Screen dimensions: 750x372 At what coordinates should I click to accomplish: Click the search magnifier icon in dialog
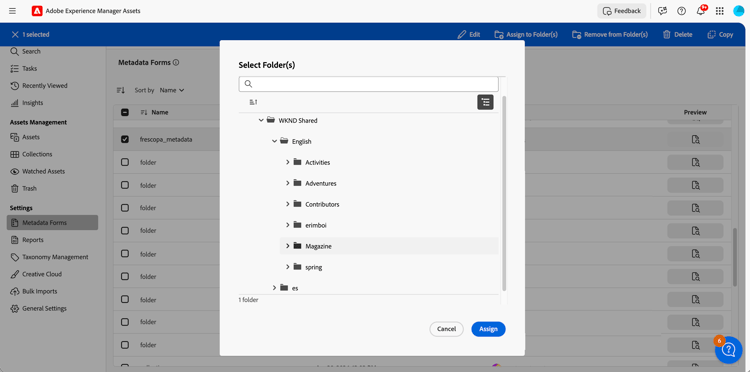(248, 84)
